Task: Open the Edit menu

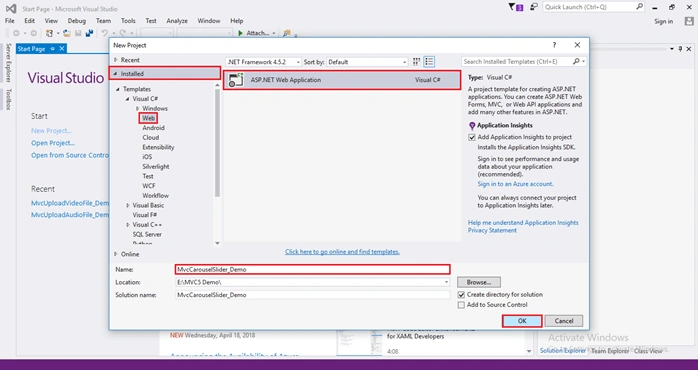Action: click(29, 21)
